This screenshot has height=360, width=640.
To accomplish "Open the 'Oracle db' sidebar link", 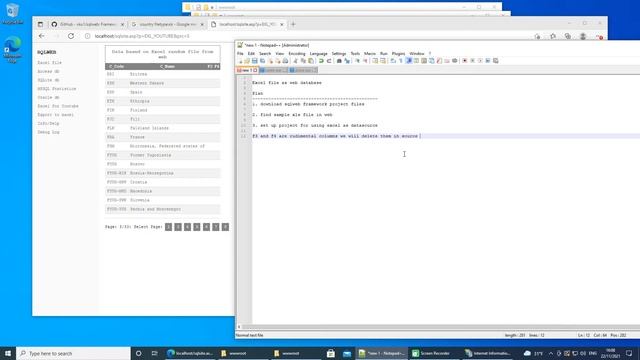I will pyautogui.click(x=48, y=98).
